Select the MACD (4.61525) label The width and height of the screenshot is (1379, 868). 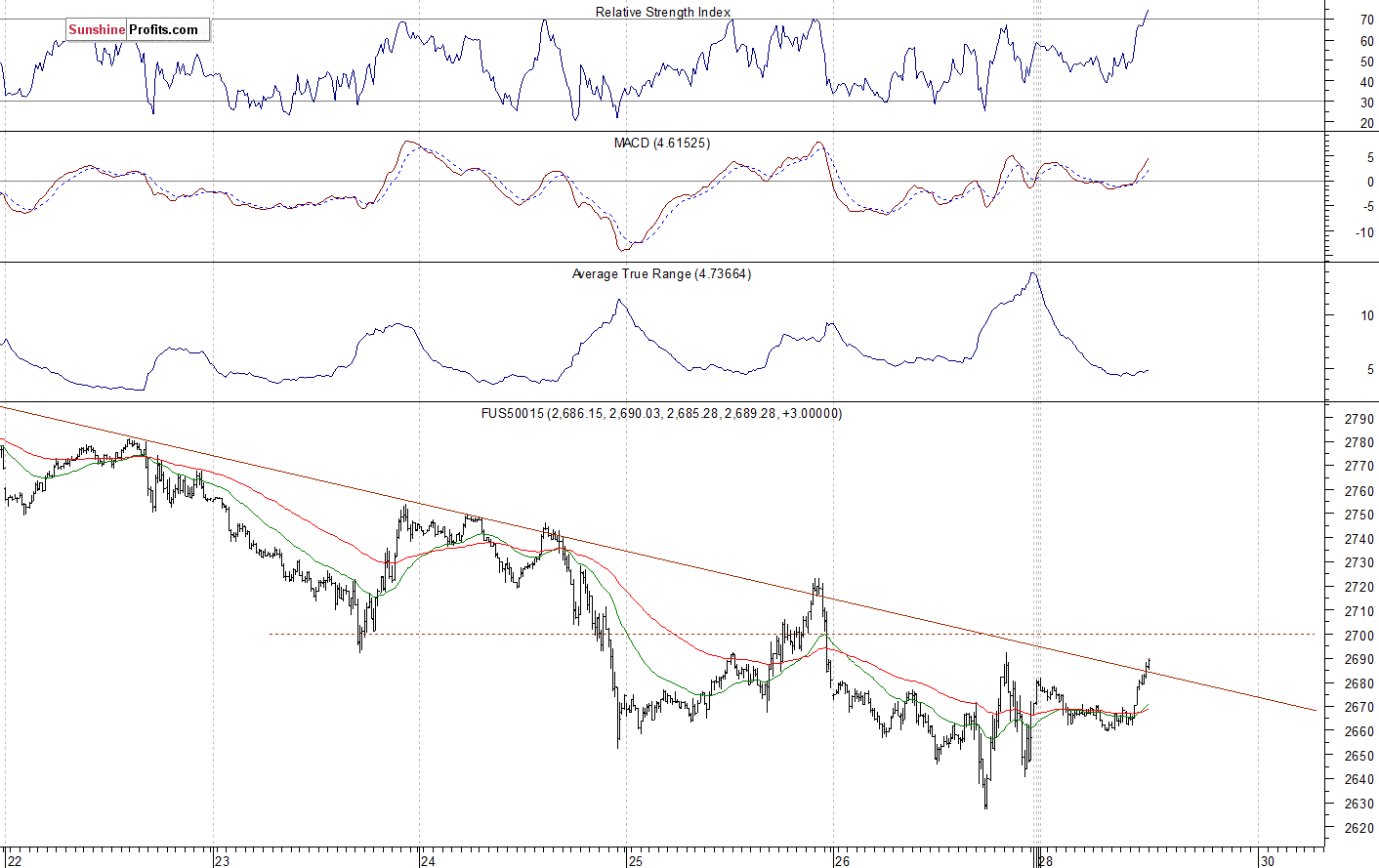(662, 143)
